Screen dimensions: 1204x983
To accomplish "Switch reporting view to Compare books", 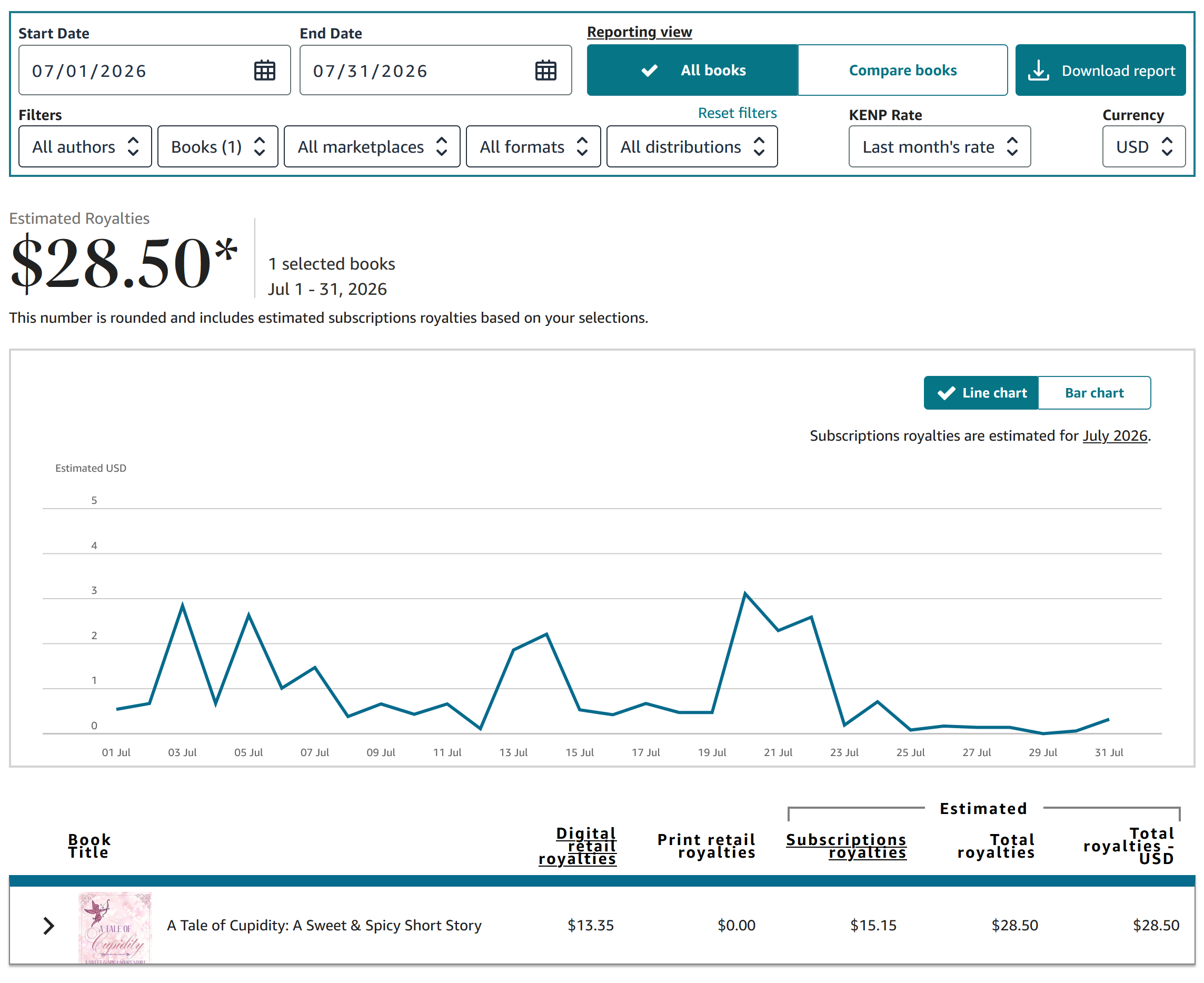I will point(902,70).
